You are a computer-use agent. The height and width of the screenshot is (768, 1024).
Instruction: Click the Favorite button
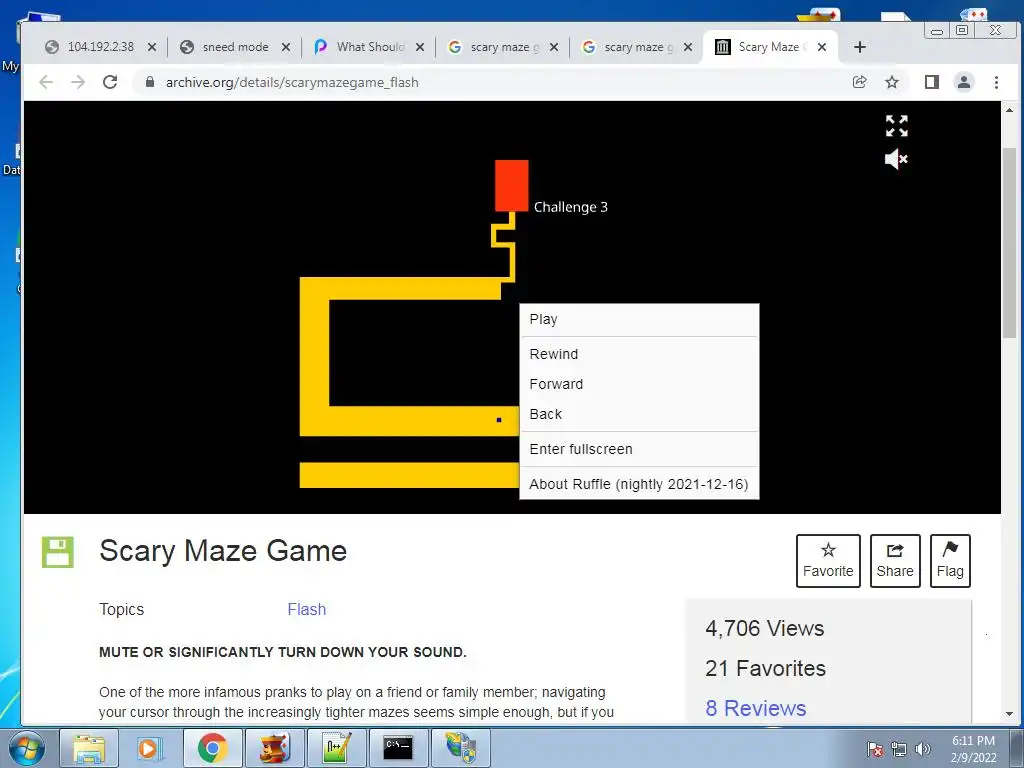click(828, 561)
